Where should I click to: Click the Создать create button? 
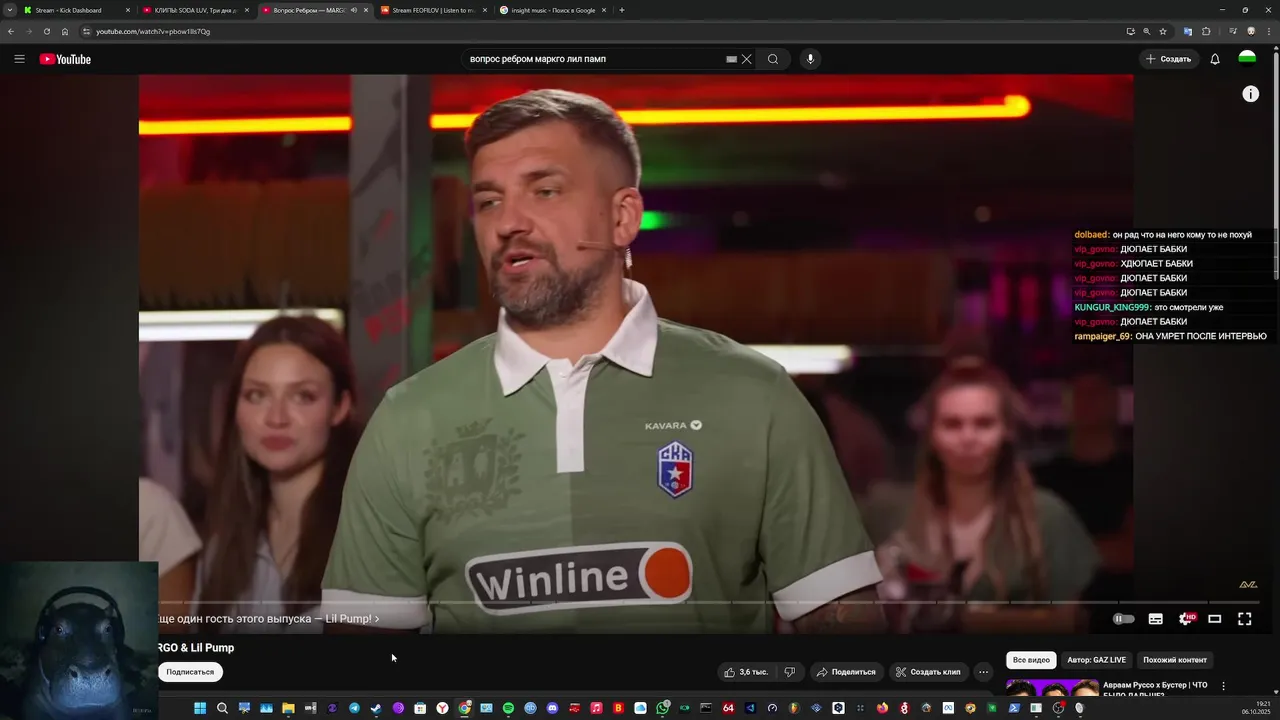[1168, 59]
